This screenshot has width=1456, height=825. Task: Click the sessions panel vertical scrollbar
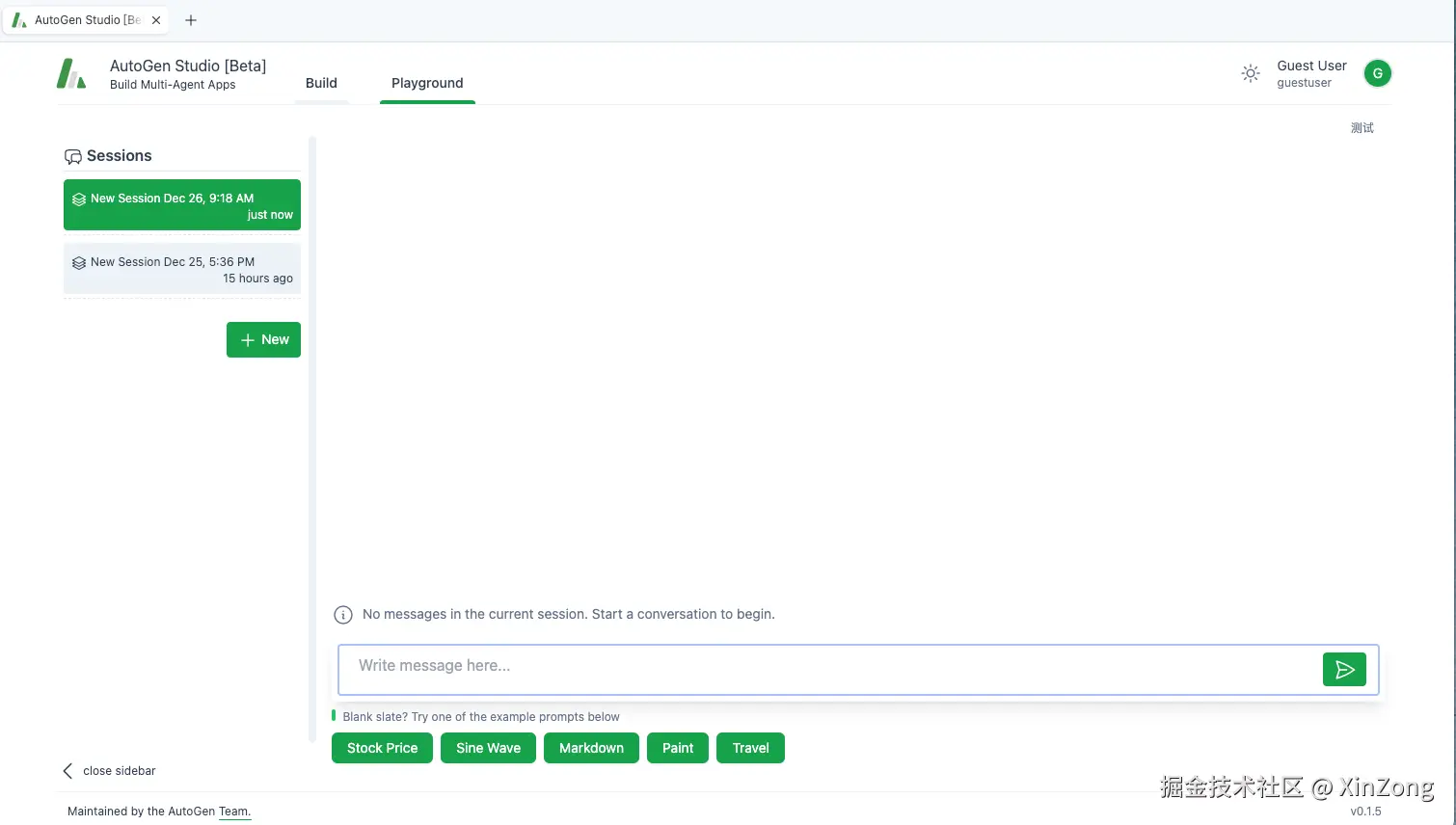pos(312,439)
